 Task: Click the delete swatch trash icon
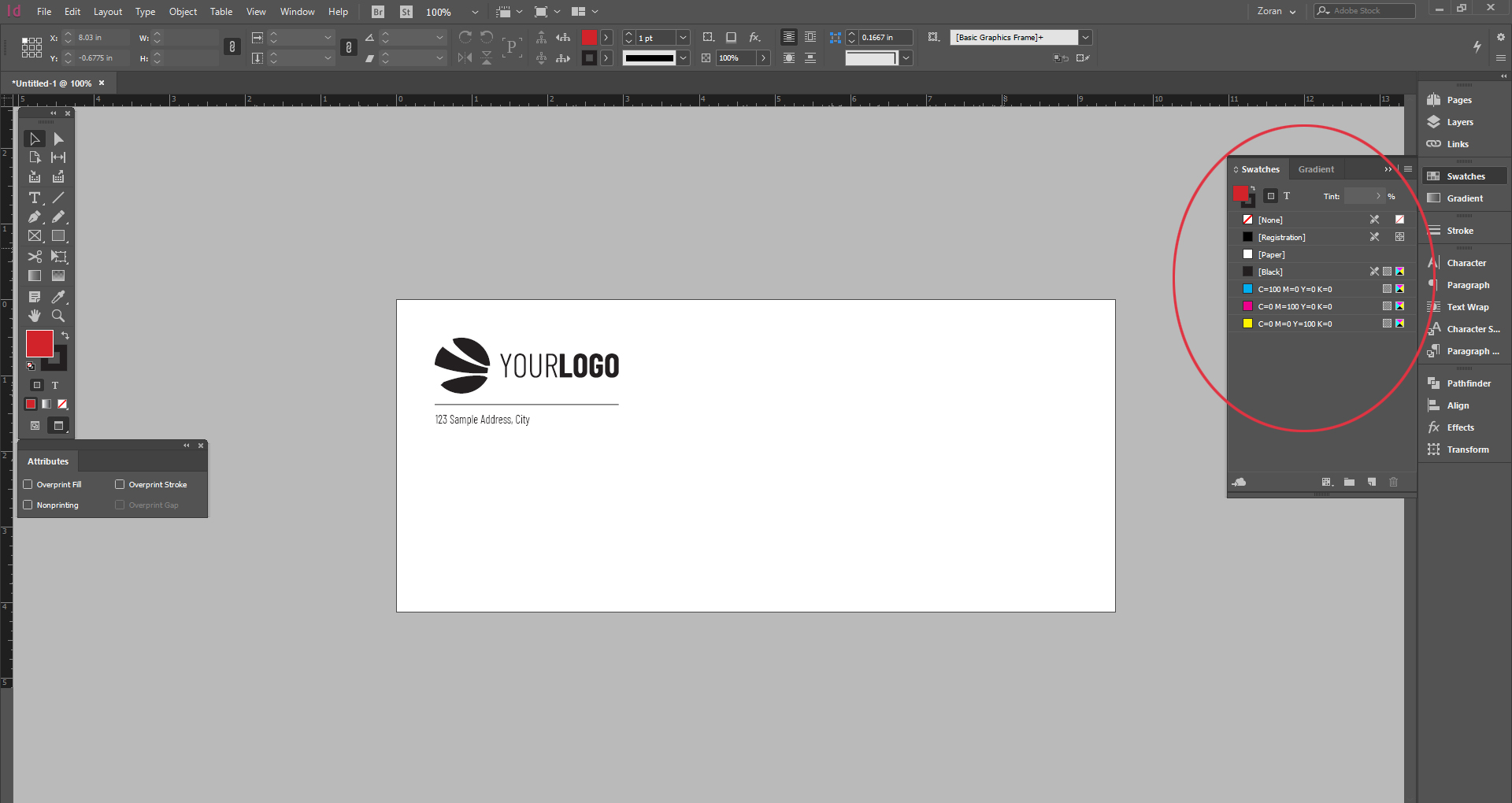point(1394,482)
